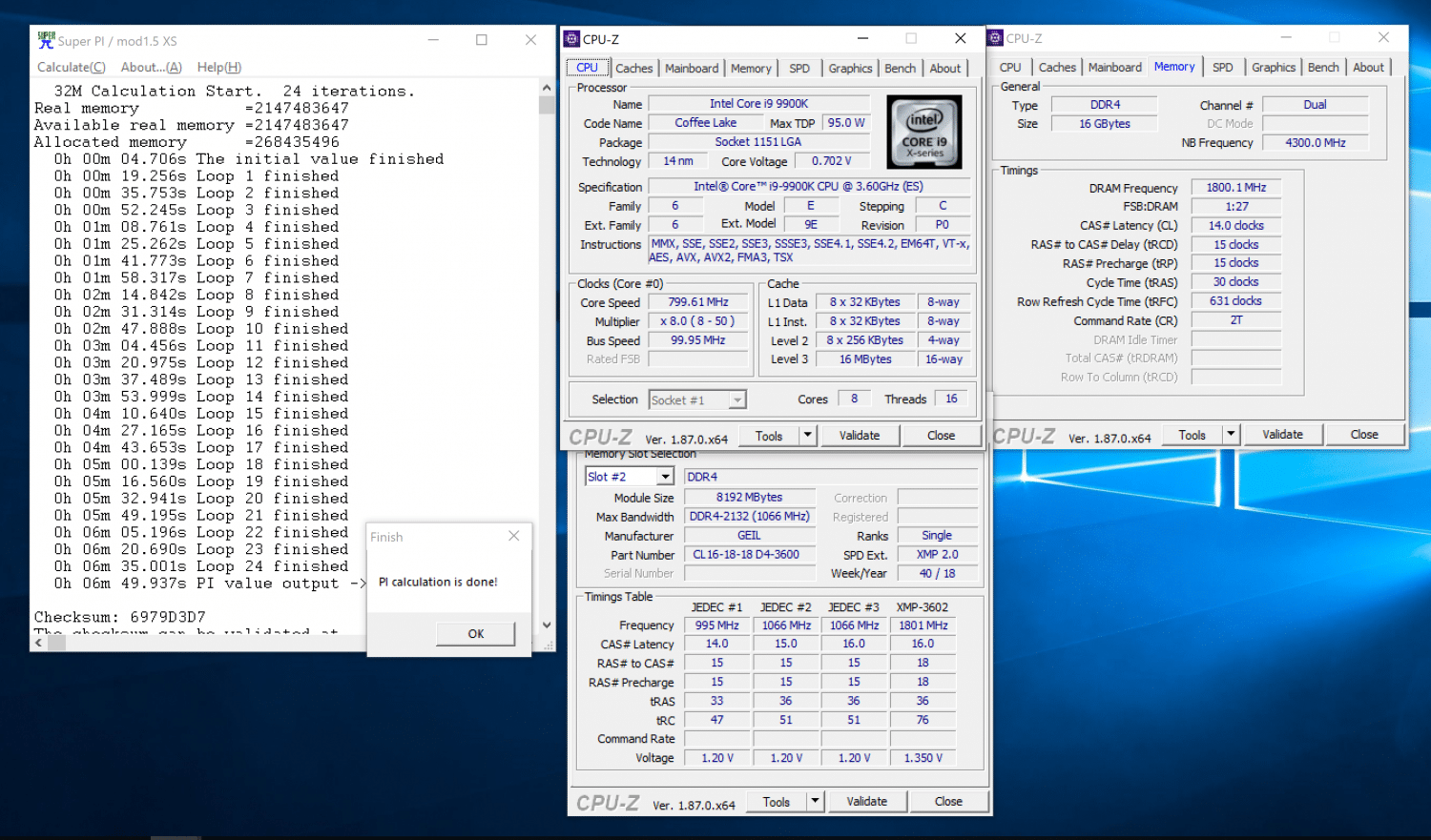This screenshot has height=840, width=1431.
Task: Click the Close button in SPD window
Action: coord(948,802)
